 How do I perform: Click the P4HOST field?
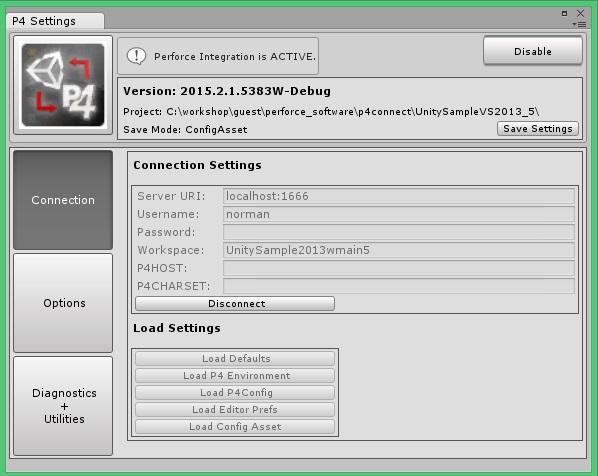pyautogui.click(x=399, y=268)
